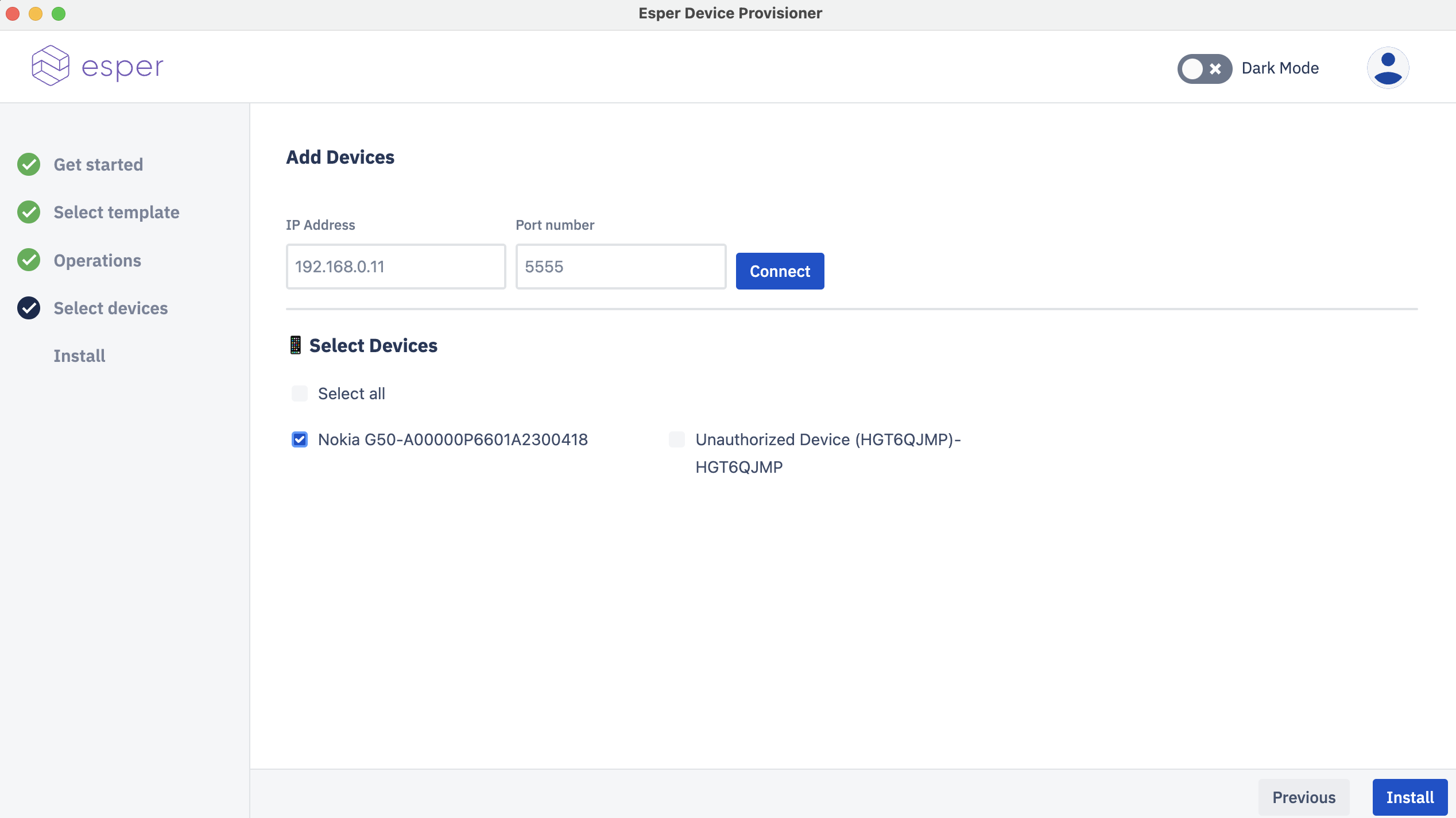Click the Operations green checkmark
1456x818 pixels.
pos(29,260)
